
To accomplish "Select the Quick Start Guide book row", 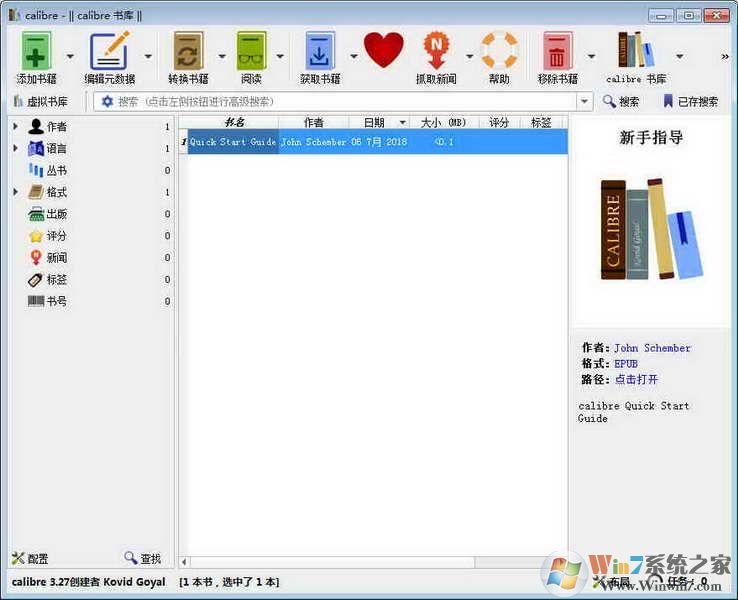I will pos(374,142).
